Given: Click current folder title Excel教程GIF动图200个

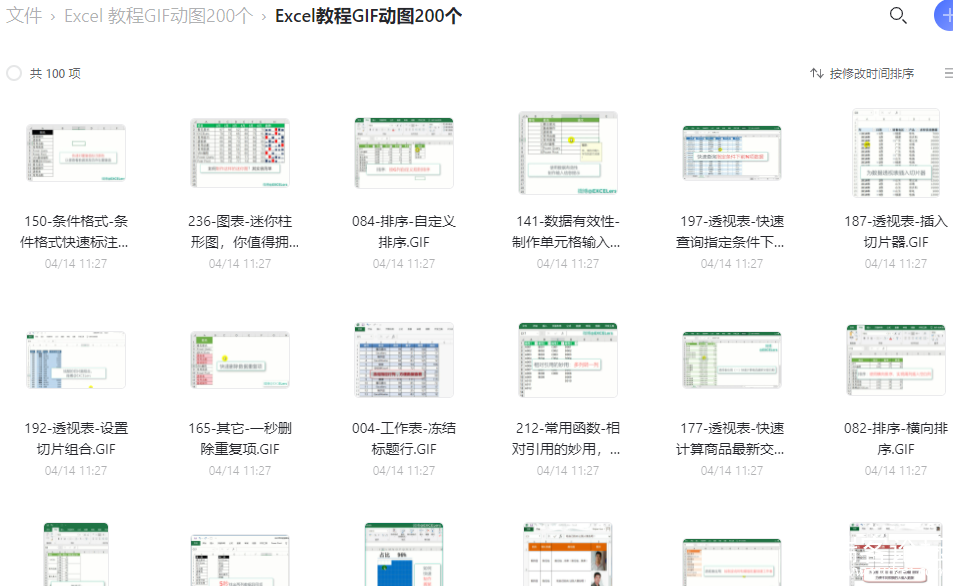Looking at the screenshot, I should tap(368, 16).
